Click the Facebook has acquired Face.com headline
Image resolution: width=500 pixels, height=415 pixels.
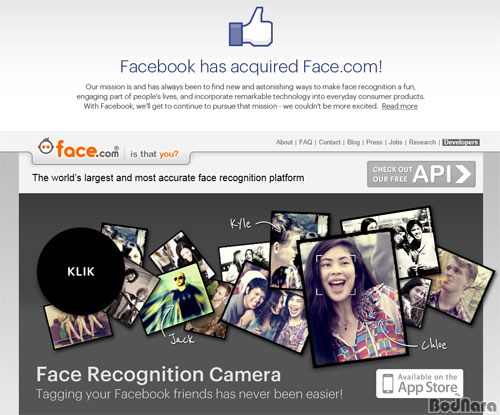(251, 66)
